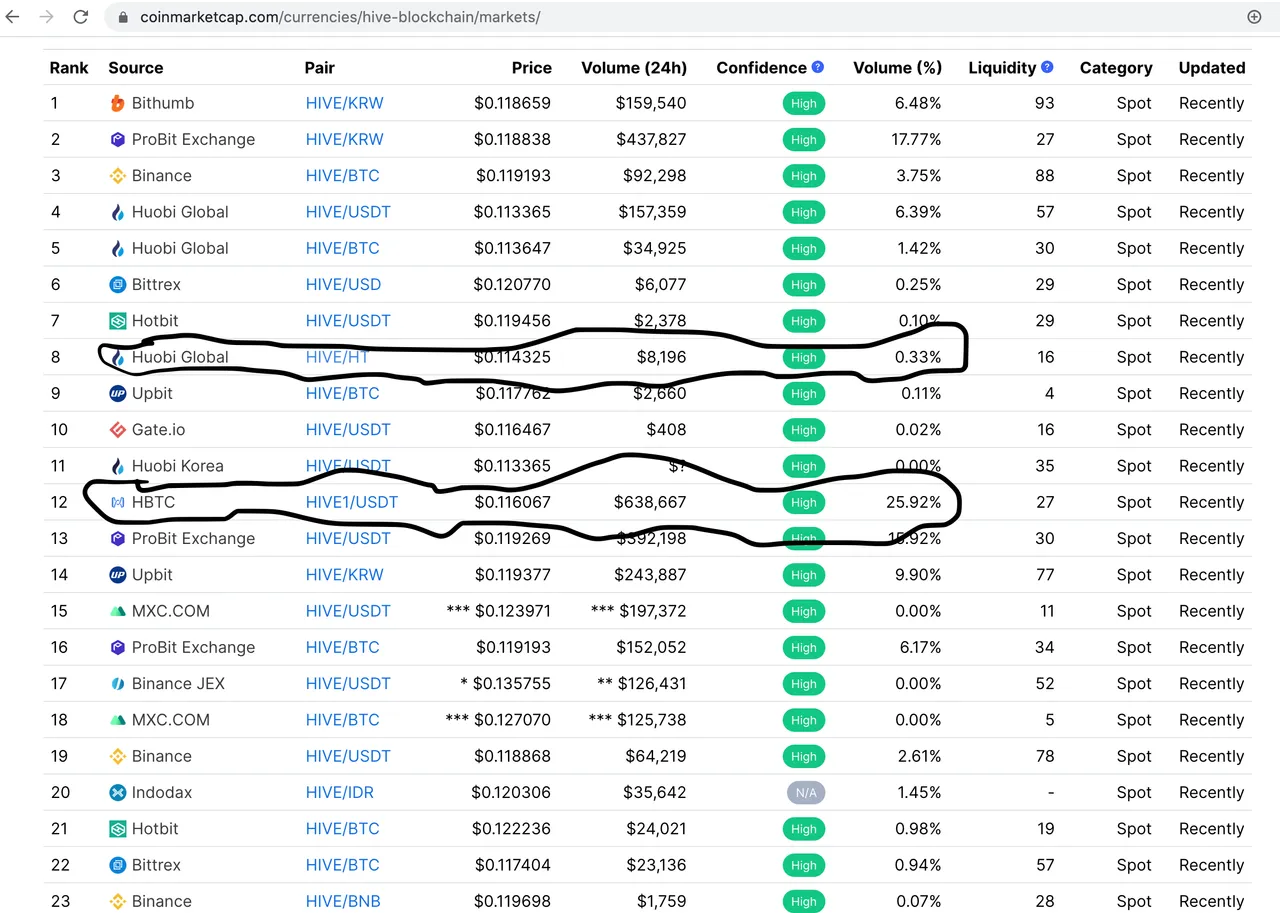Click the ProBit Exchange logo in row 2
The height and width of the screenshot is (913, 1280).
pyautogui.click(x=117, y=139)
